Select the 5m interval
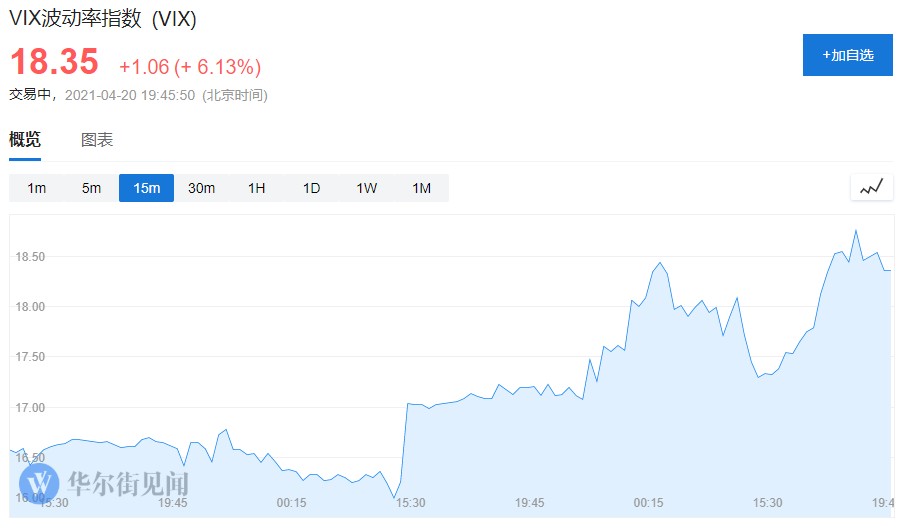Viewport: 905px width, 528px height. 92,188
